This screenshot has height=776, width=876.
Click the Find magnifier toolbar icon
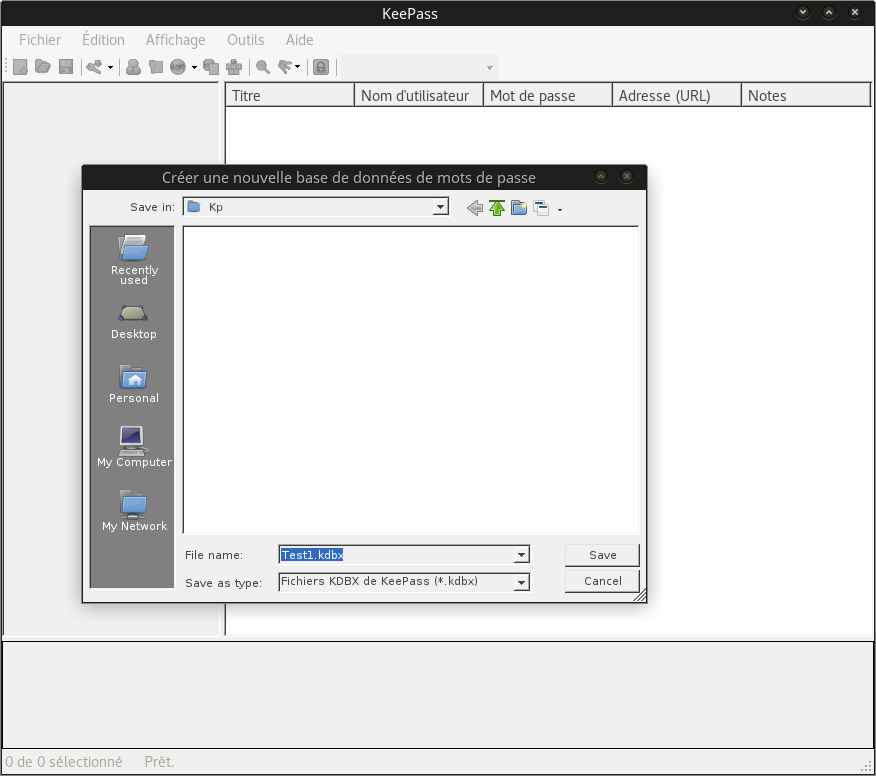pos(263,67)
